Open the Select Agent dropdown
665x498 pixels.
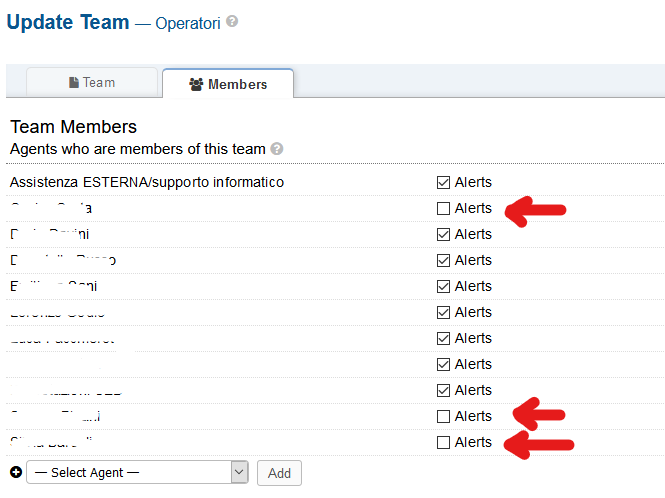137,472
